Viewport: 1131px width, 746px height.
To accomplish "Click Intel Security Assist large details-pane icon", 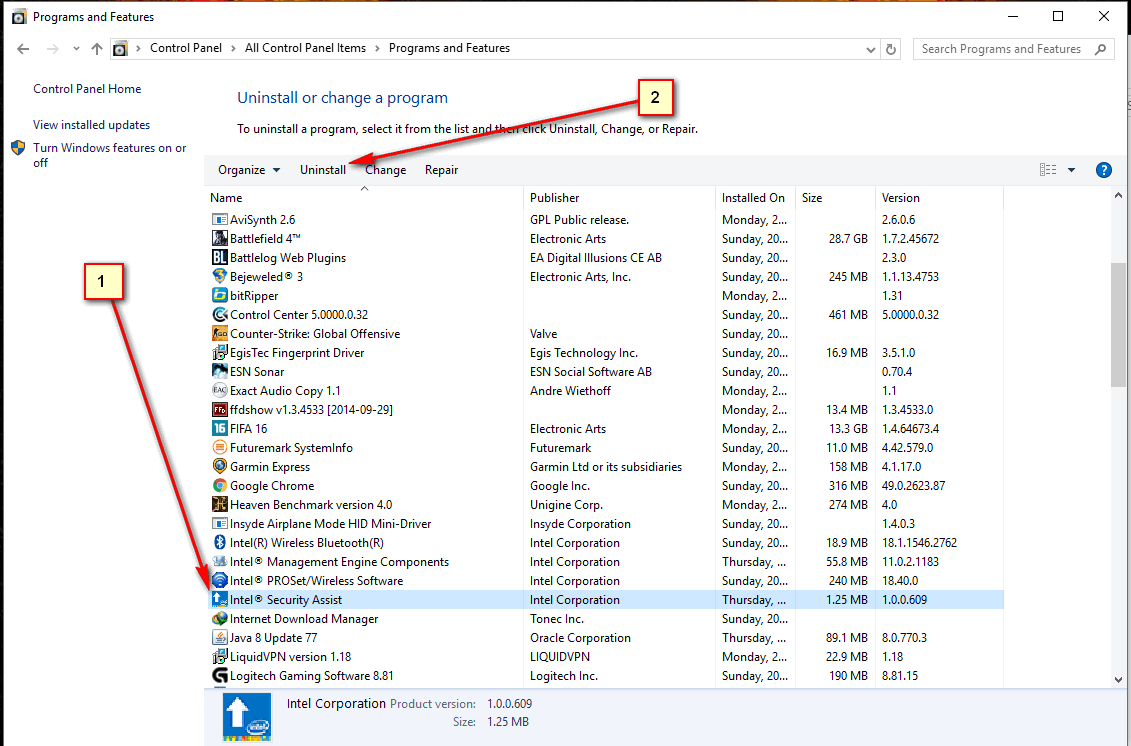I will coord(247,716).
